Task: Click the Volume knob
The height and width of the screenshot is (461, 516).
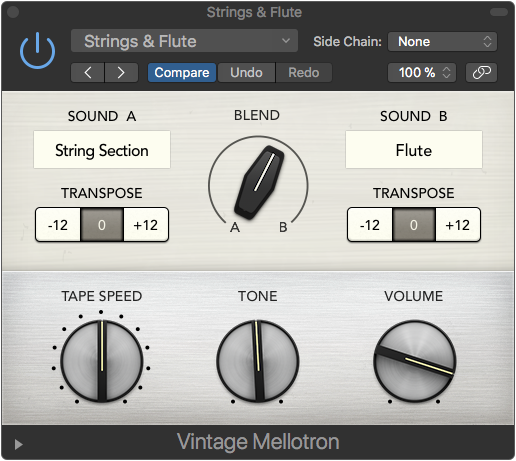Action: click(414, 361)
